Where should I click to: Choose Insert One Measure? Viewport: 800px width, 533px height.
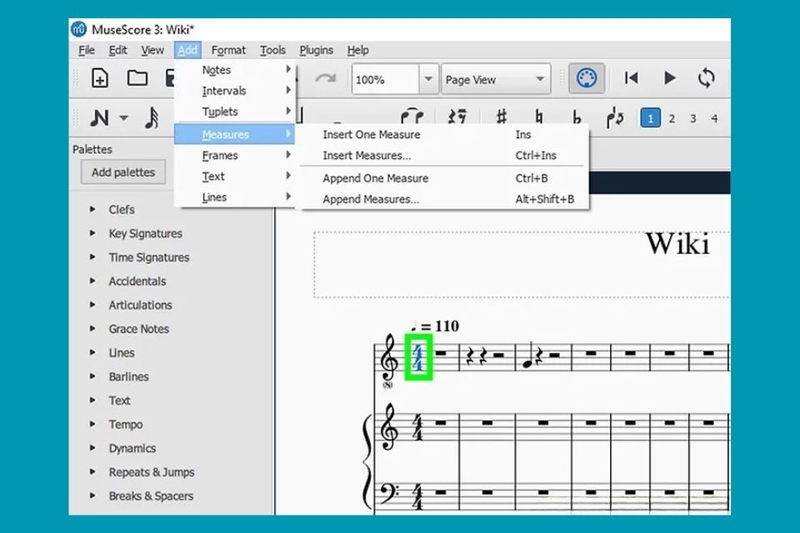pyautogui.click(x=444, y=135)
